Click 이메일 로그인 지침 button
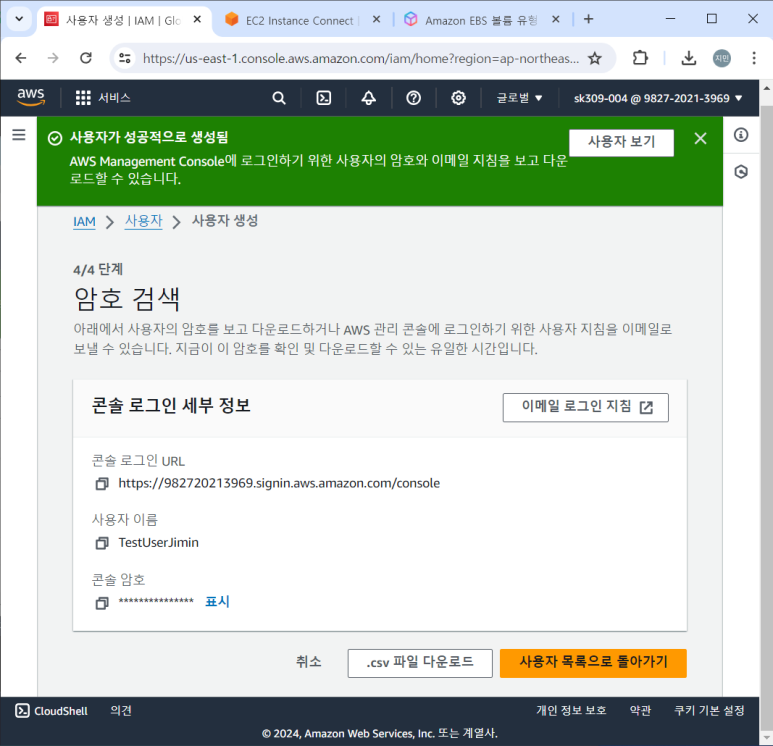The image size is (773, 746). [x=586, y=407]
